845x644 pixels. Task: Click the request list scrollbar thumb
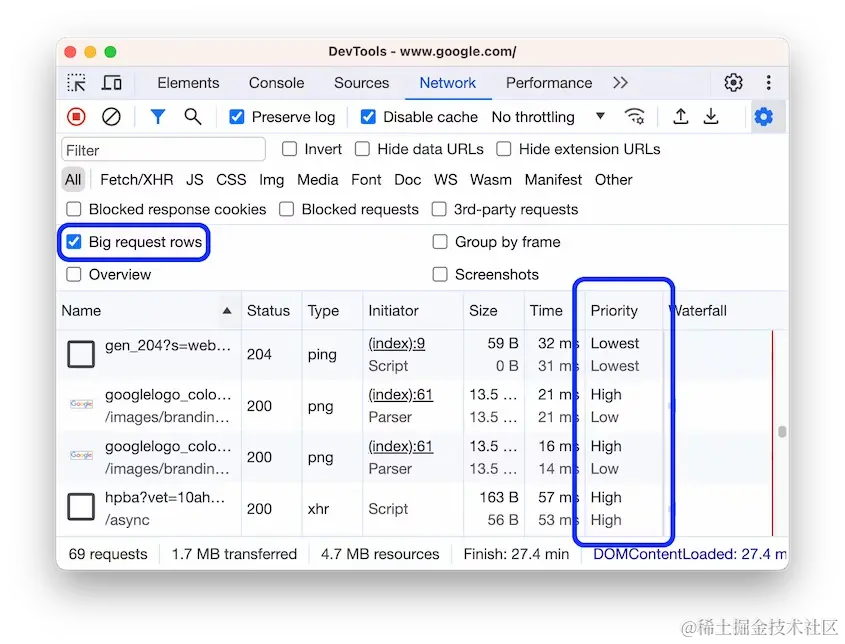point(782,431)
